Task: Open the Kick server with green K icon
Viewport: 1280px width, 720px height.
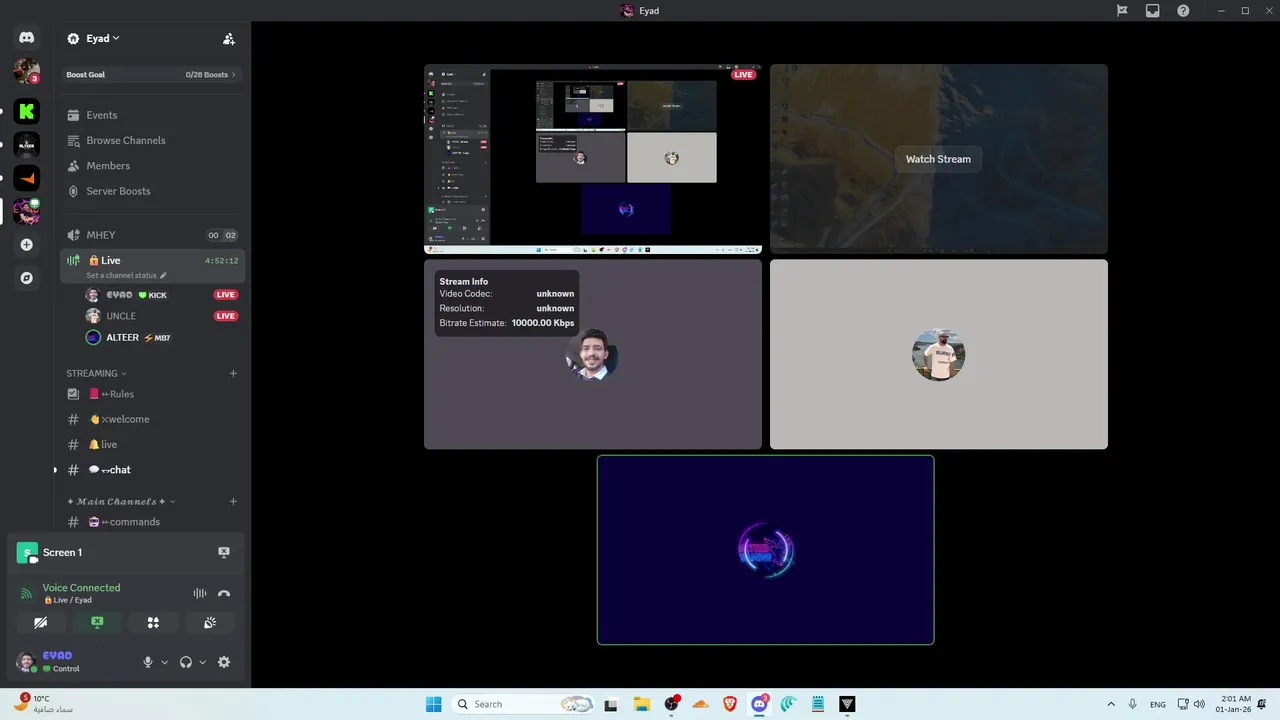Action: coord(26,111)
